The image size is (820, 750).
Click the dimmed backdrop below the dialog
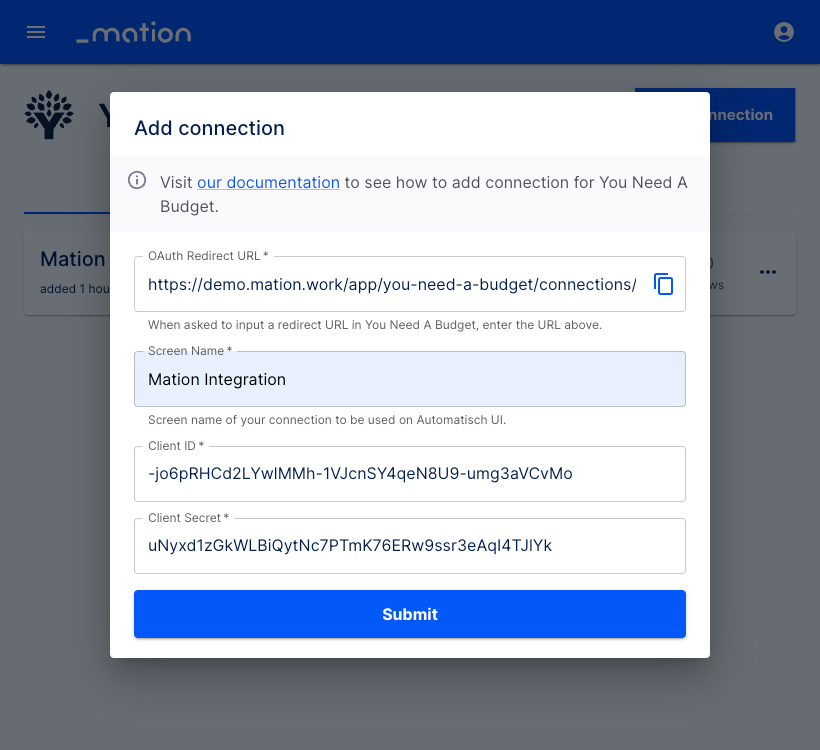click(409, 703)
